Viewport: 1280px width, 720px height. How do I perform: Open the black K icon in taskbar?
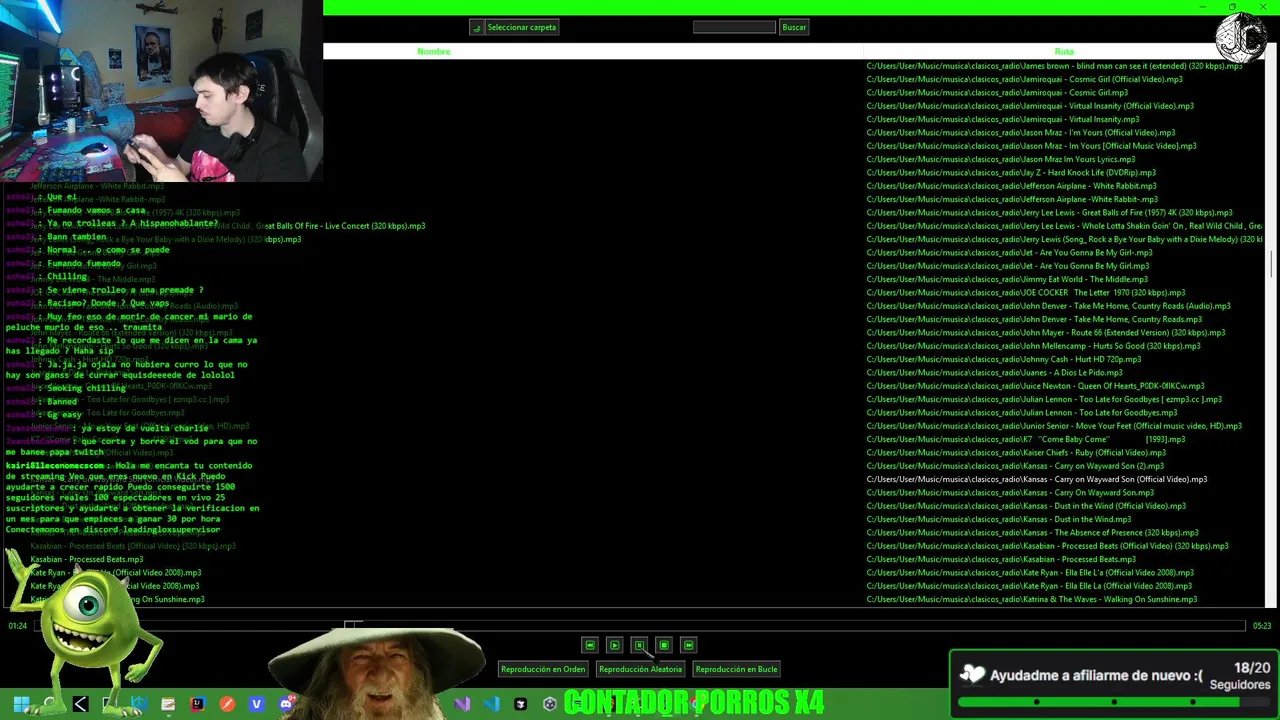(81, 704)
